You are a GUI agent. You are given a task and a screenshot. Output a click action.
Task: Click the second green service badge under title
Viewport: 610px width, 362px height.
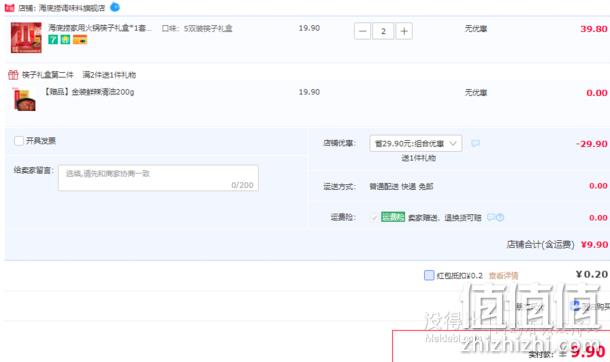65,39
